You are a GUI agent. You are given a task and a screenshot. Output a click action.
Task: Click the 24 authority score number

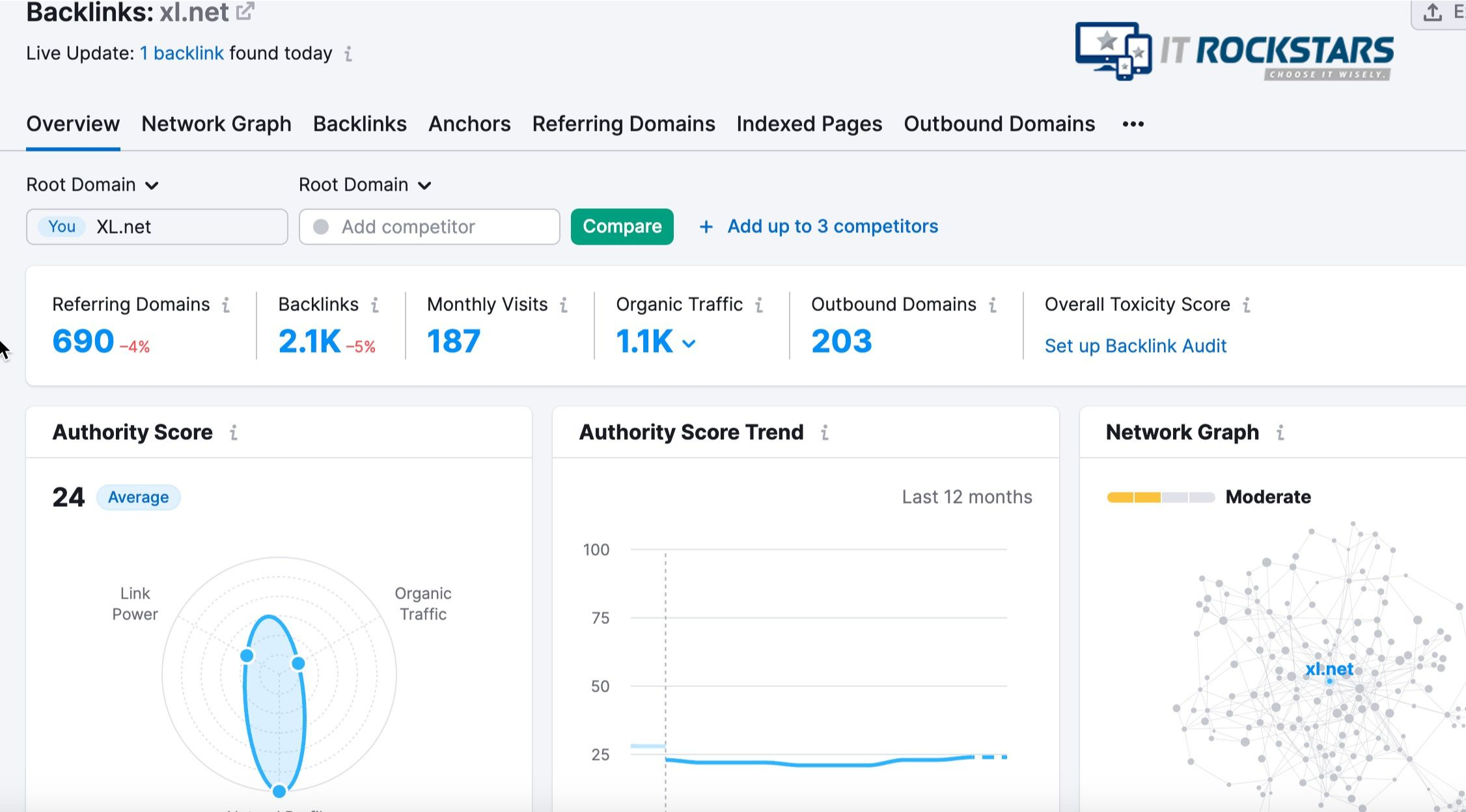tap(68, 498)
